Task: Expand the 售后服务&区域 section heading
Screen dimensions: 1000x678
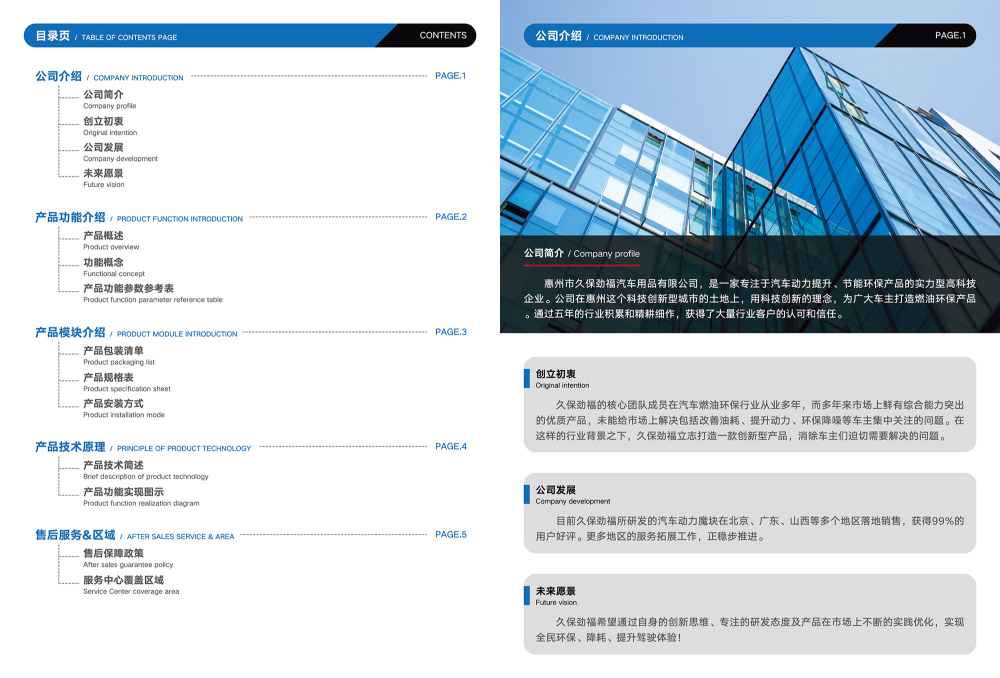Action: tap(75, 535)
